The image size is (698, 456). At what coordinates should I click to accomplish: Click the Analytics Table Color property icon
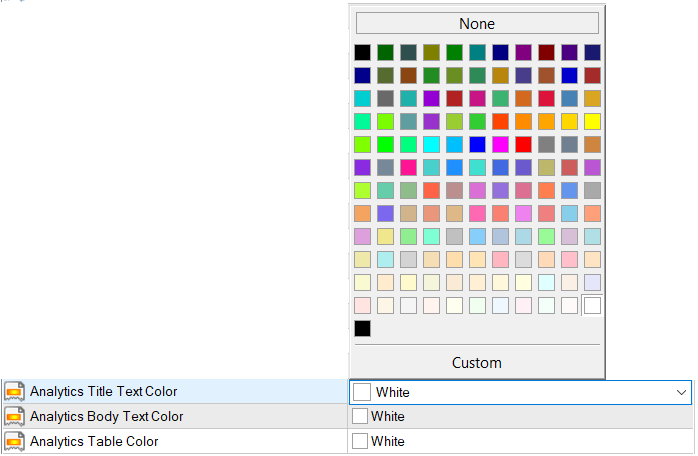coord(14,441)
